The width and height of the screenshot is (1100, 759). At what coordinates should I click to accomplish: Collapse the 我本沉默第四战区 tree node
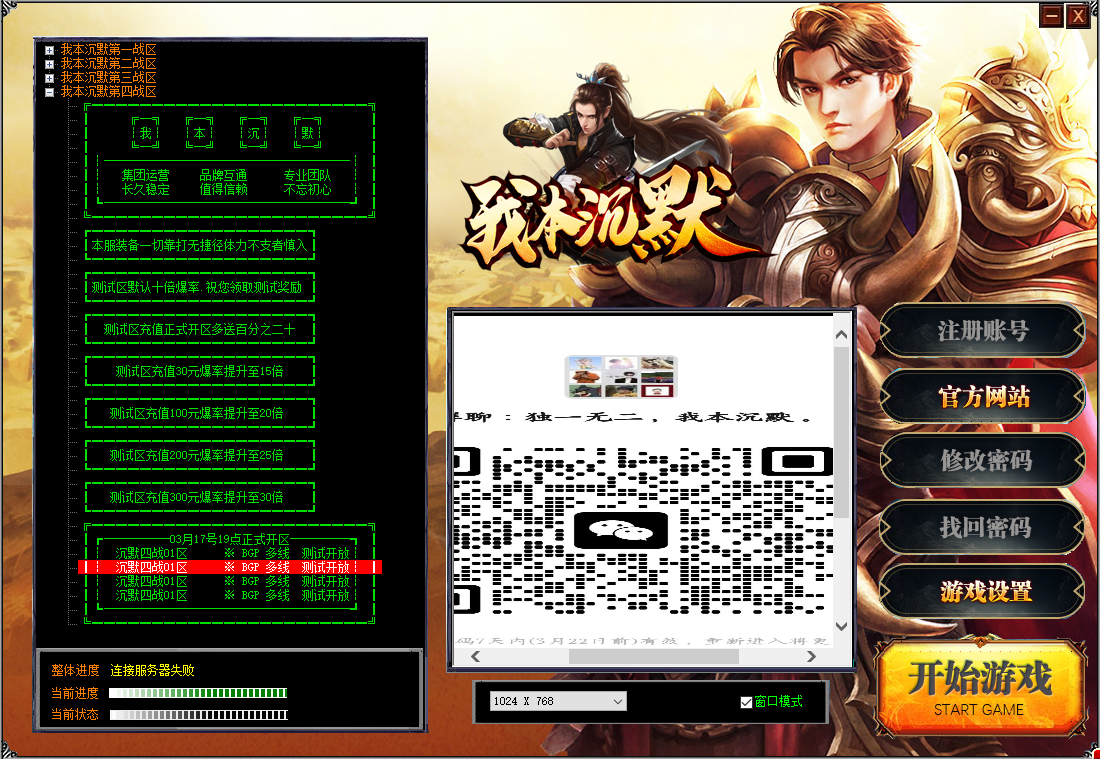point(49,92)
